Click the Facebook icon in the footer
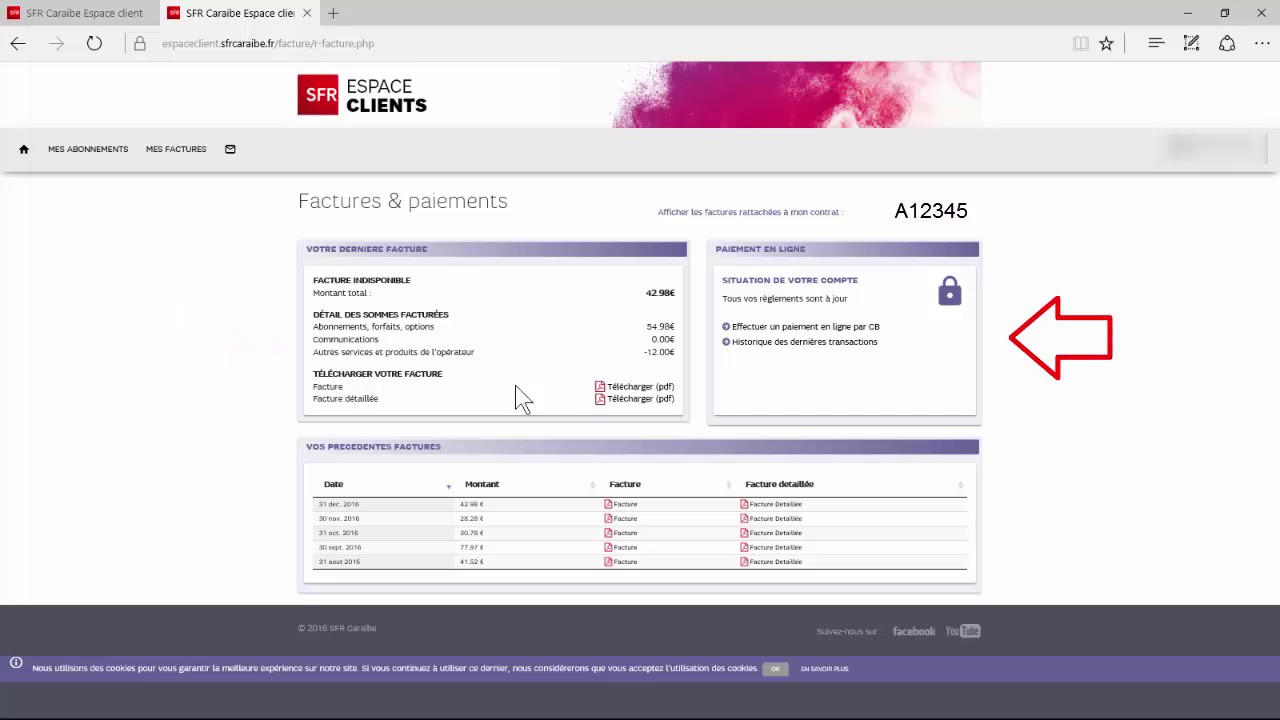The height and width of the screenshot is (720, 1280). coord(913,631)
